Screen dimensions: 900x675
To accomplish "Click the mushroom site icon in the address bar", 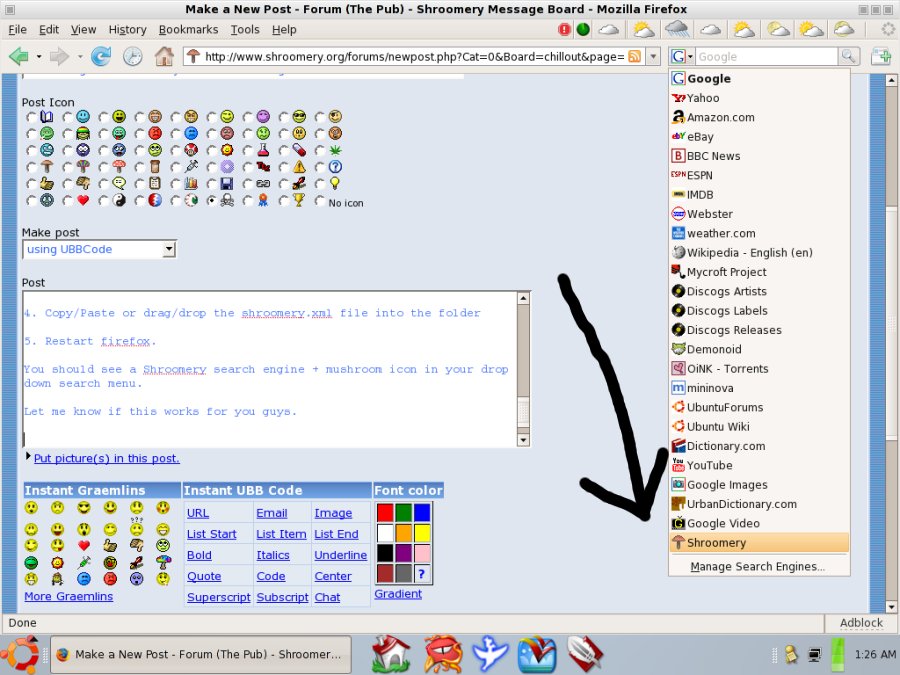I will [193, 56].
